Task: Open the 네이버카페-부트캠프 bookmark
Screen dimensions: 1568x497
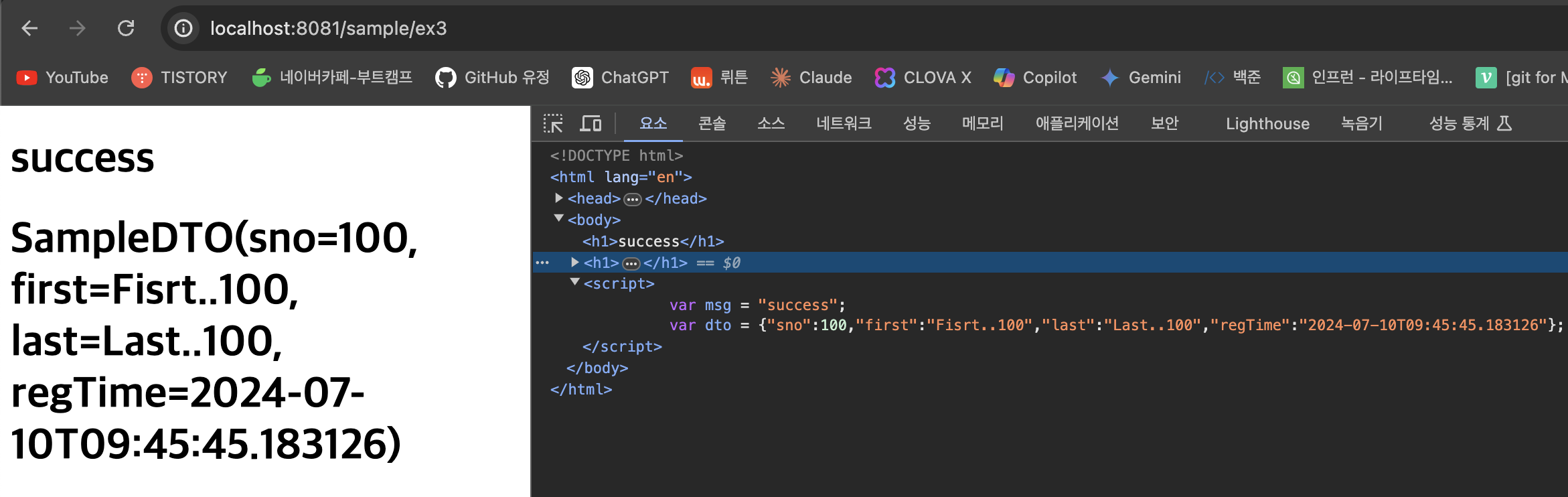Action: point(332,78)
